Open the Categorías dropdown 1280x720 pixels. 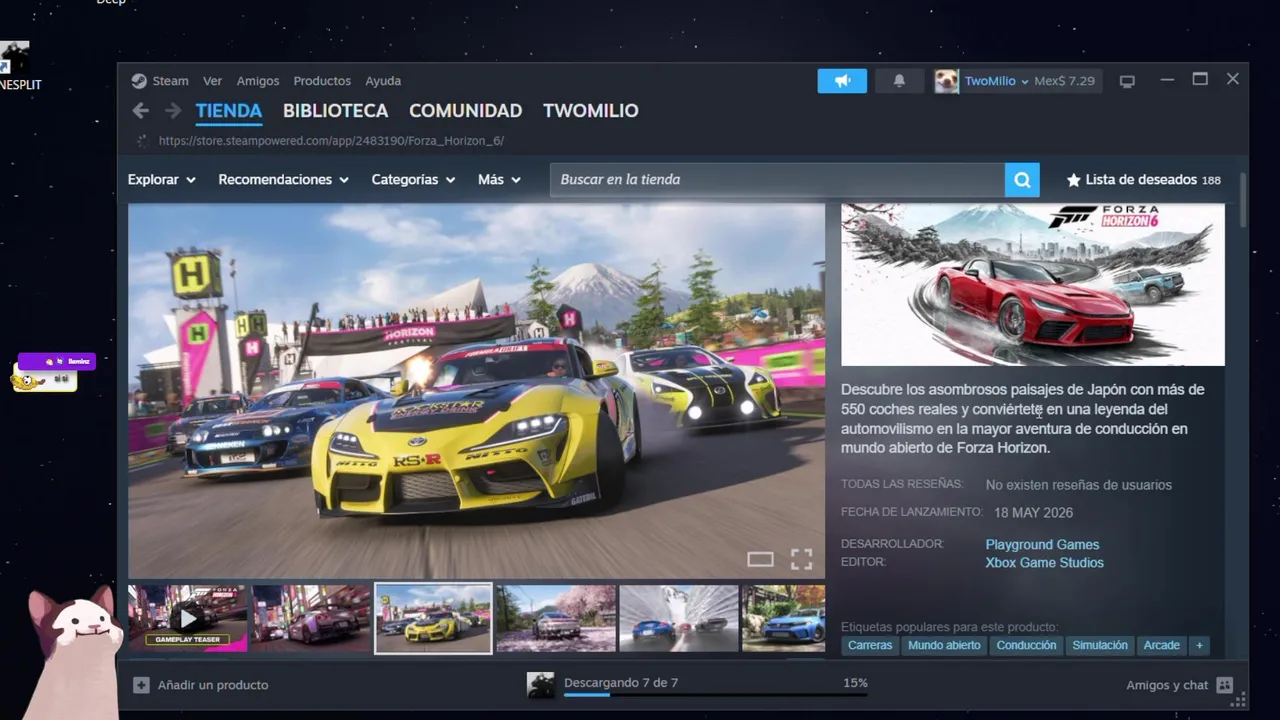tap(414, 180)
